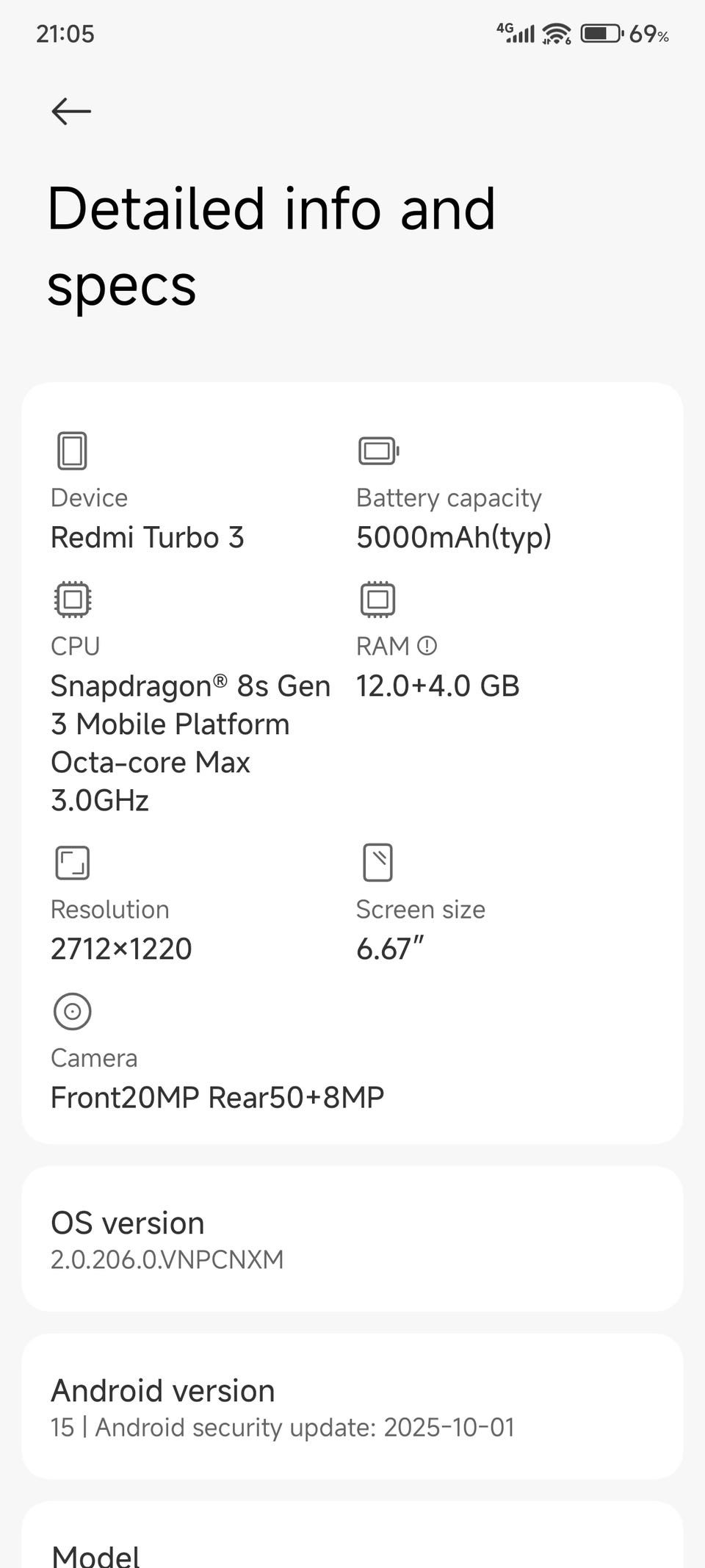Open the OS version entry

click(x=352, y=1239)
